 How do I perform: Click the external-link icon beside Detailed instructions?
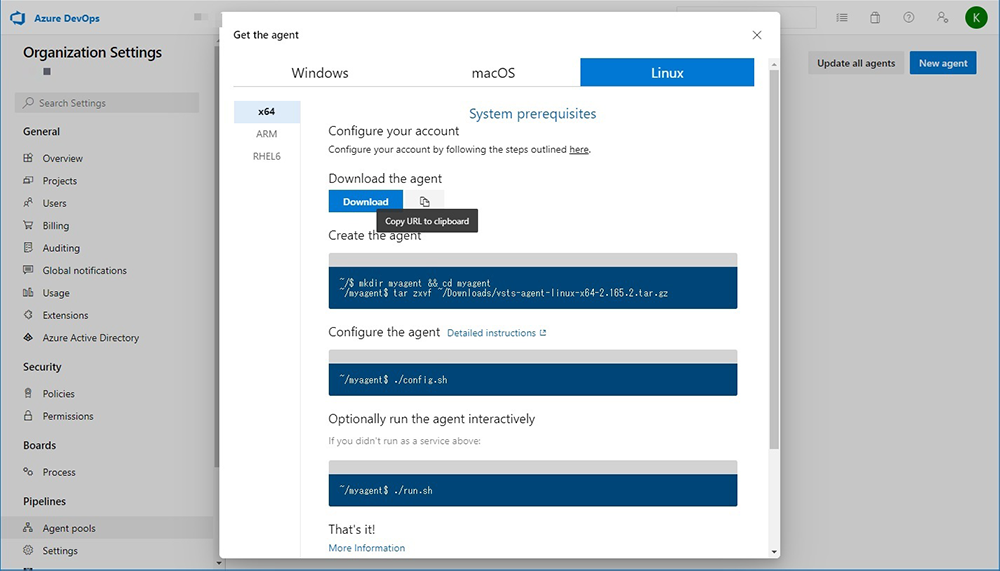click(x=543, y=332)
